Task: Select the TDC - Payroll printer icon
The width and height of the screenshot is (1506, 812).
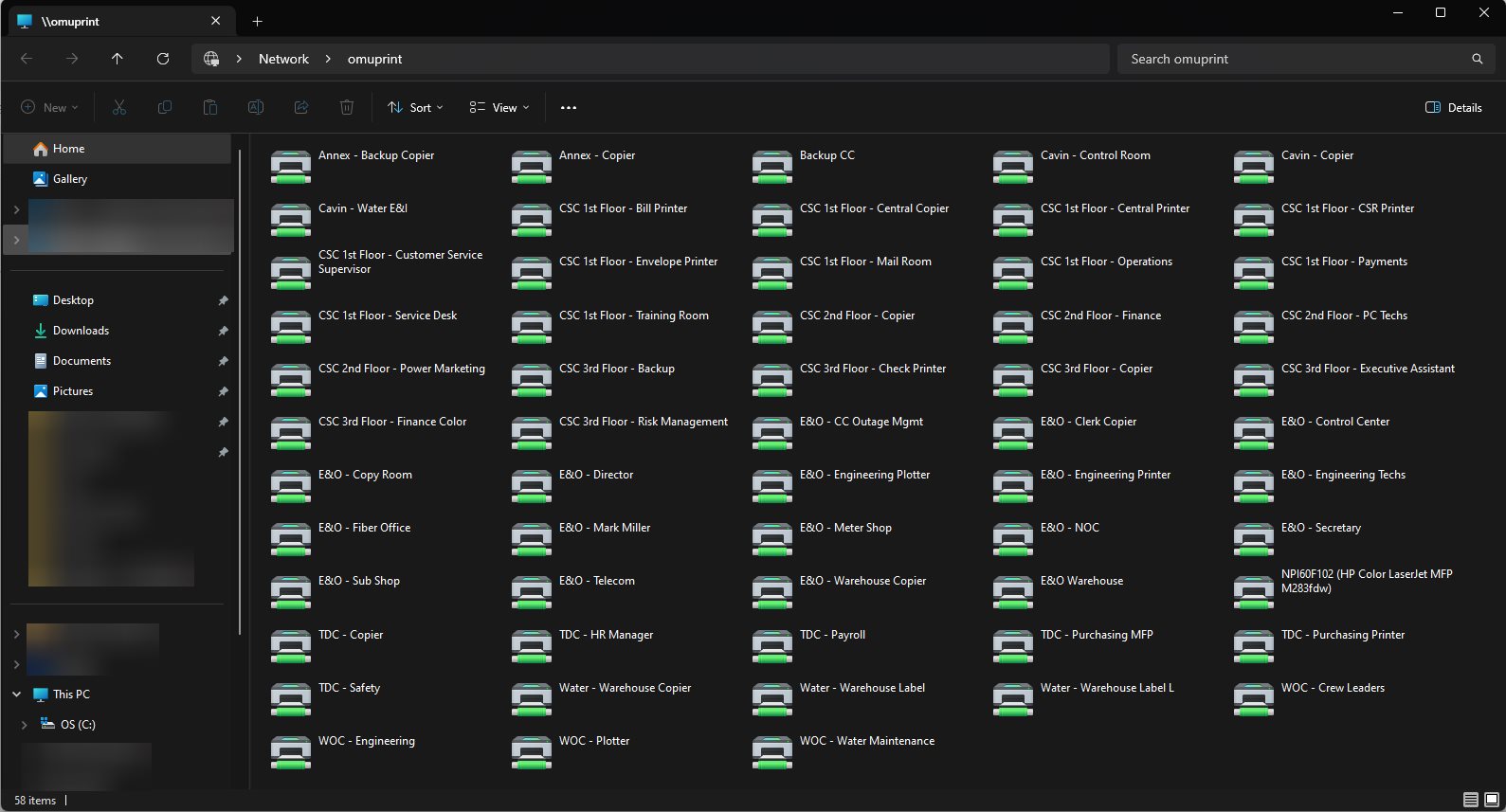Action: tap(771, 645)
